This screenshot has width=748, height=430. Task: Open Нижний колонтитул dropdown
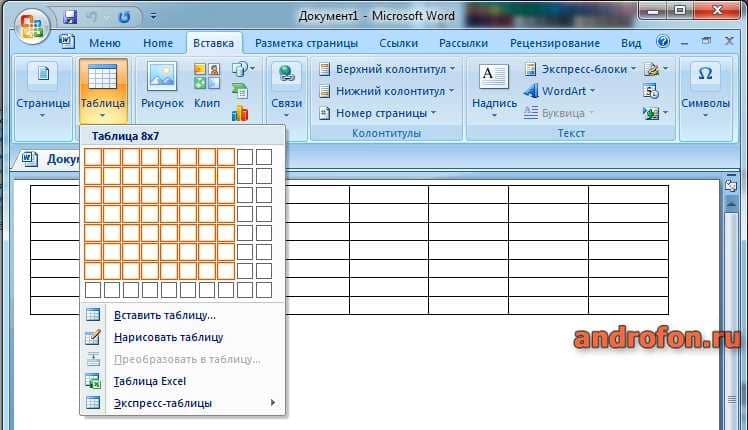(386, 91)
